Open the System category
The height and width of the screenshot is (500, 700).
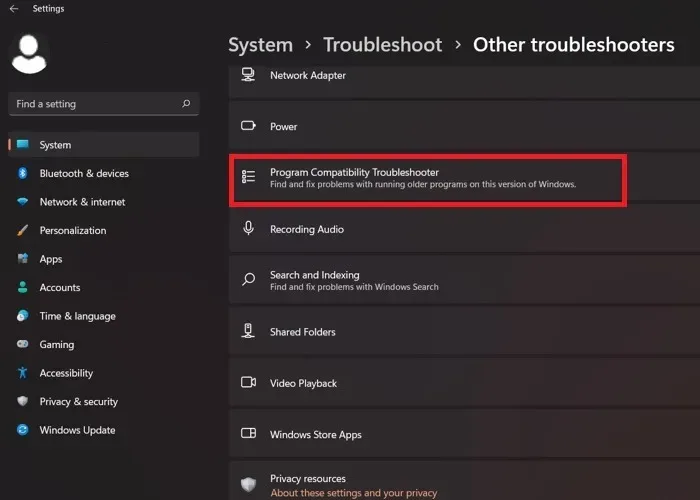click(104, 145)
